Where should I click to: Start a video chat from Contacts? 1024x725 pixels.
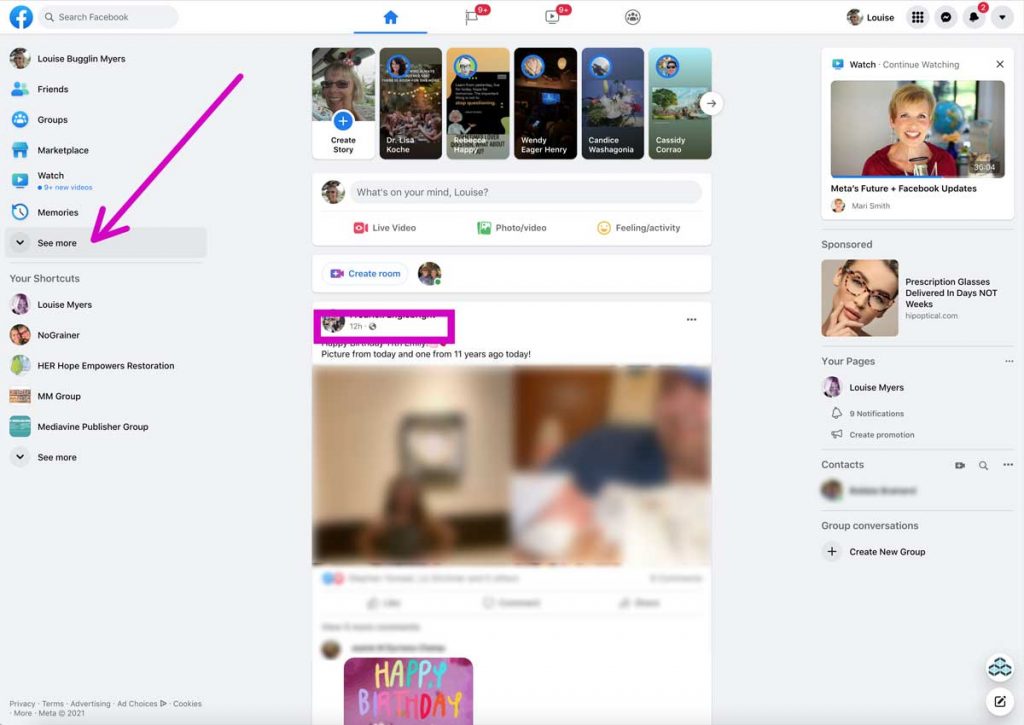(960, 465)
